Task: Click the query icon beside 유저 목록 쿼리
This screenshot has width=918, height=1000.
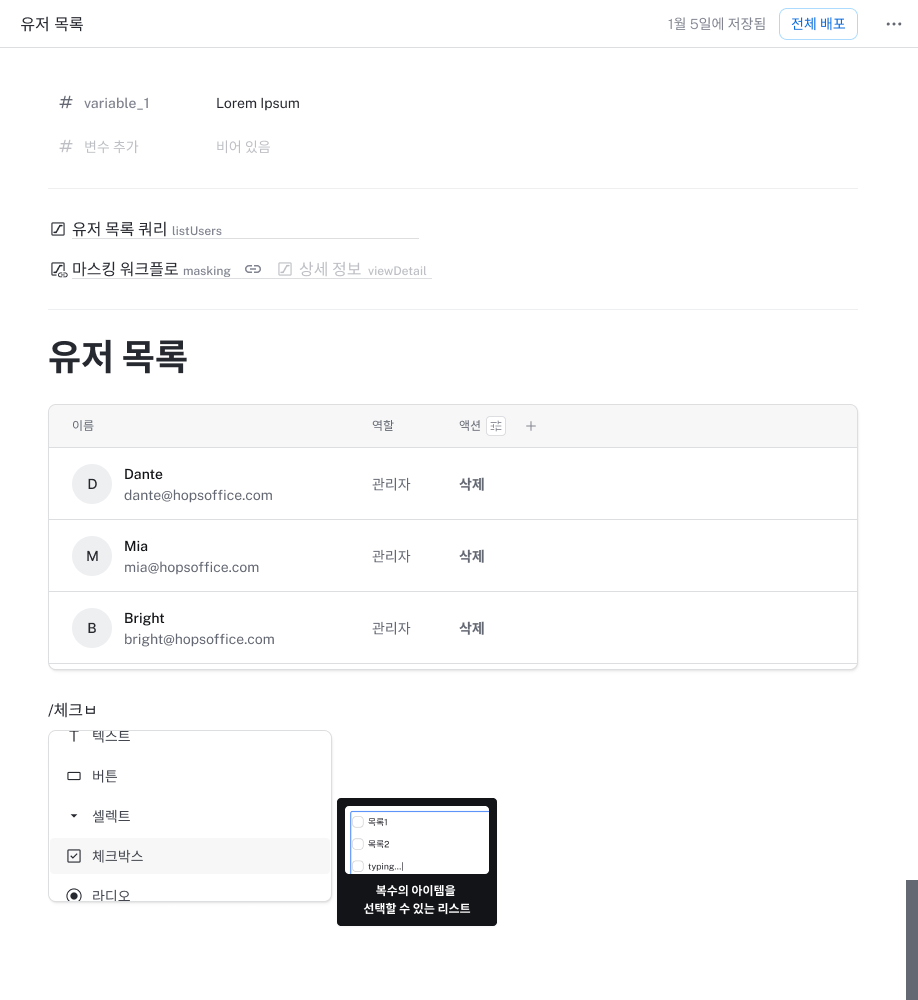Action: click(58, 229)
